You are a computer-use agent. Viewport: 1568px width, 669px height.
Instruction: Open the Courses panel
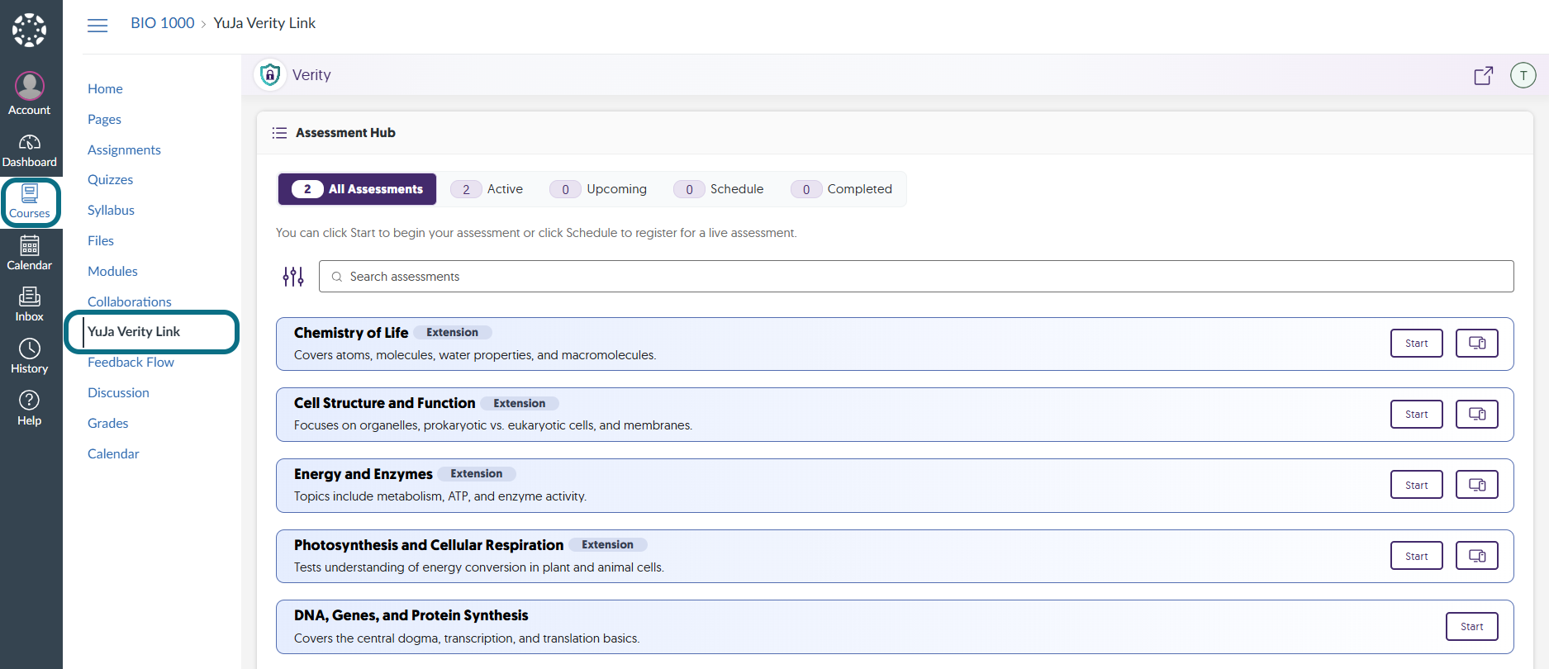[30, 202]
